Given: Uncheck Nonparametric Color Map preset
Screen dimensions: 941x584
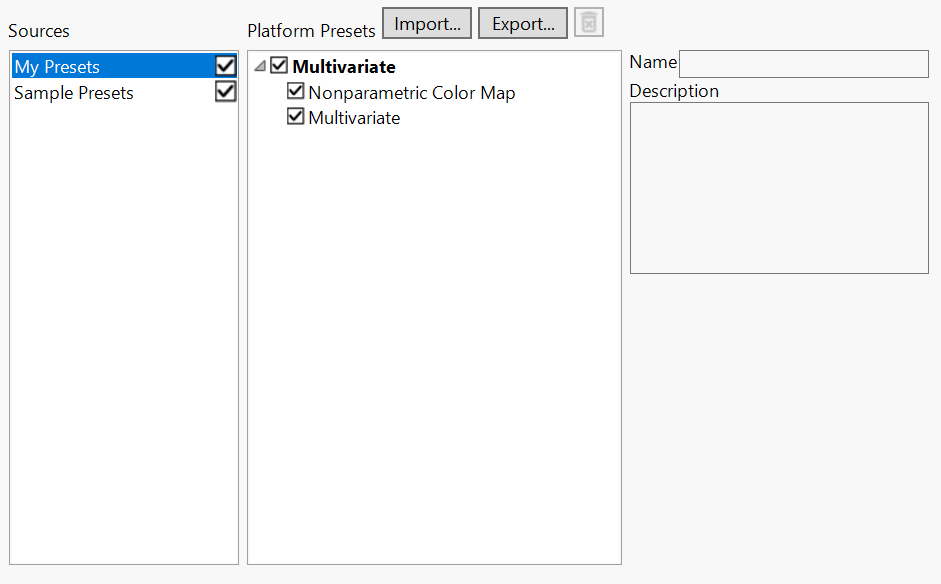Looking at the screenshot, I should [x=295, y=91].
